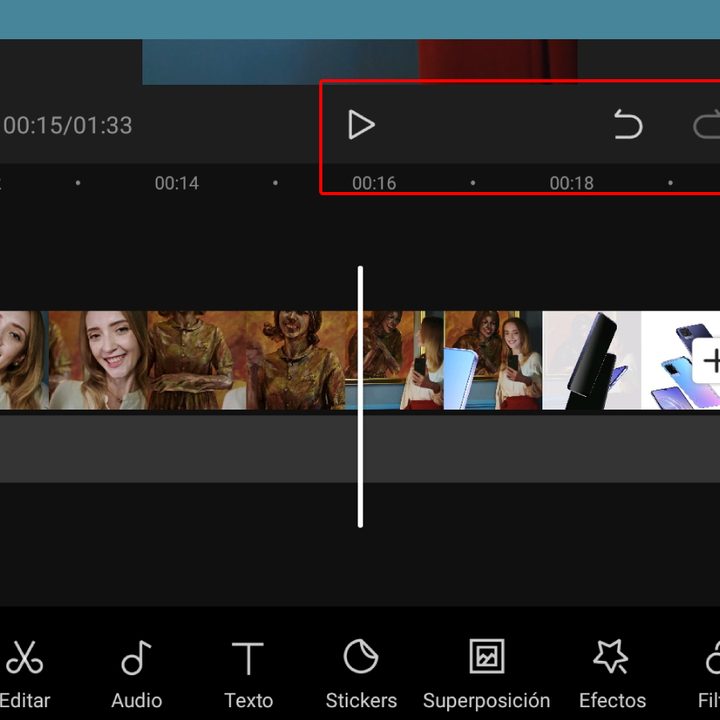Tap the video preview area
Screen dimensions: 720x720
(360, 62)
